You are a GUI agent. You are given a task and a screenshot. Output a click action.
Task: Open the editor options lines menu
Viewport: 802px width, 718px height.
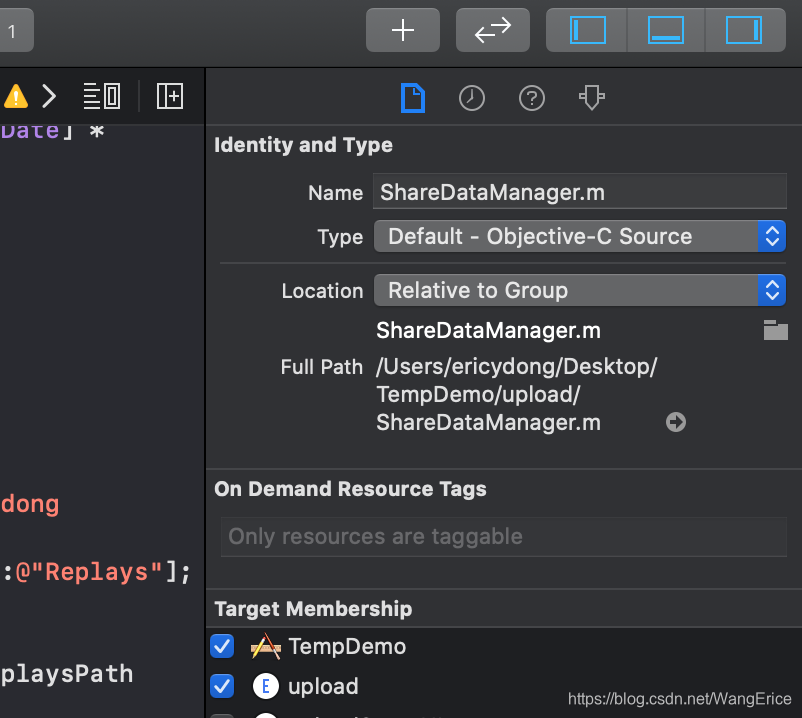coord(101,96)
